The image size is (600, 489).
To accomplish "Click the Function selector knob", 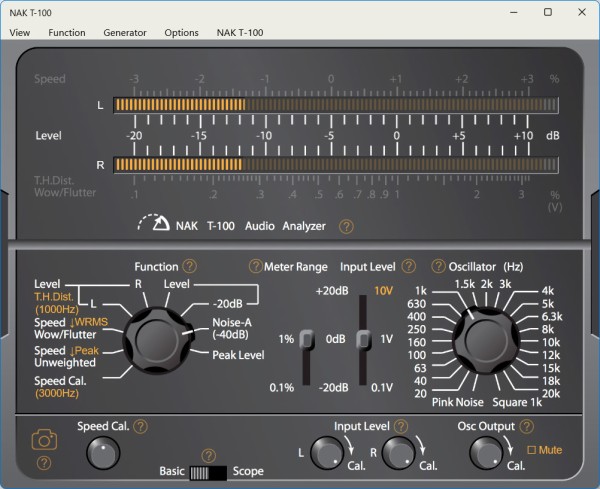I will click(157, 341).
